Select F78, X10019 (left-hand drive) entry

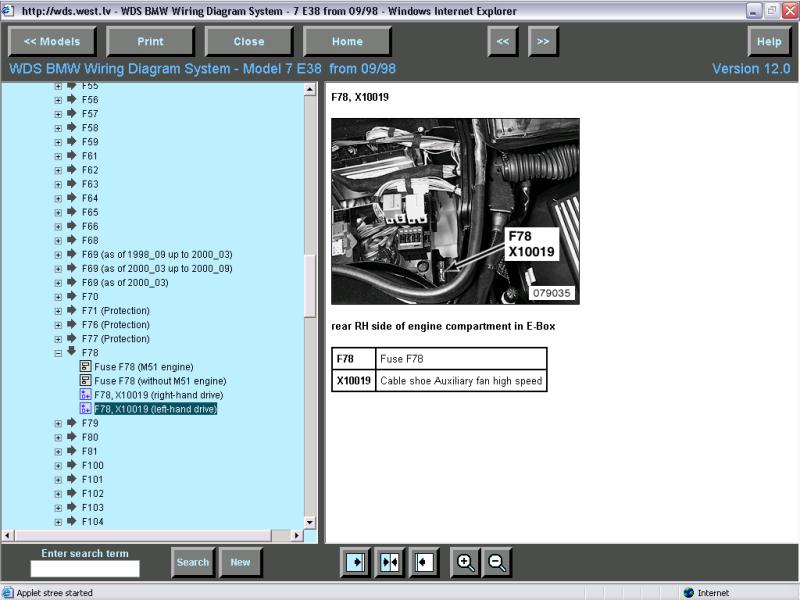click(x=155, y=409)
